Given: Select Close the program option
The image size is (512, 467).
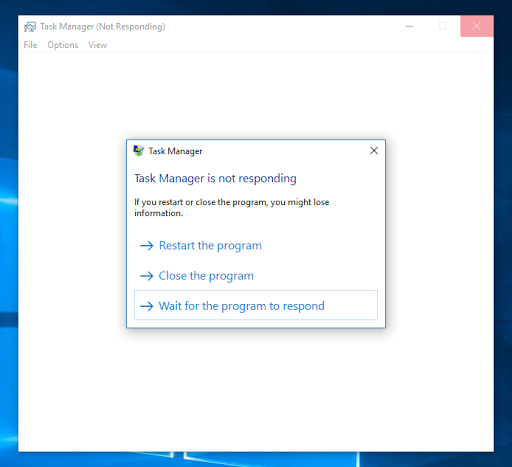Looking at the screenshot, I should point(256,276).
